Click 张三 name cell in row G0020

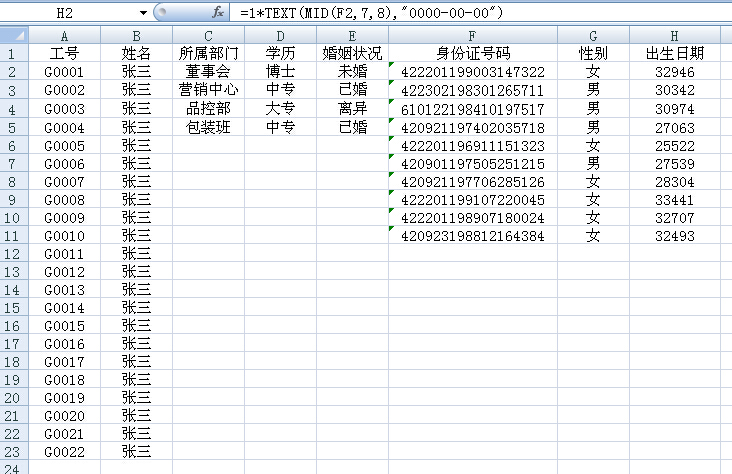pos(136,416)
